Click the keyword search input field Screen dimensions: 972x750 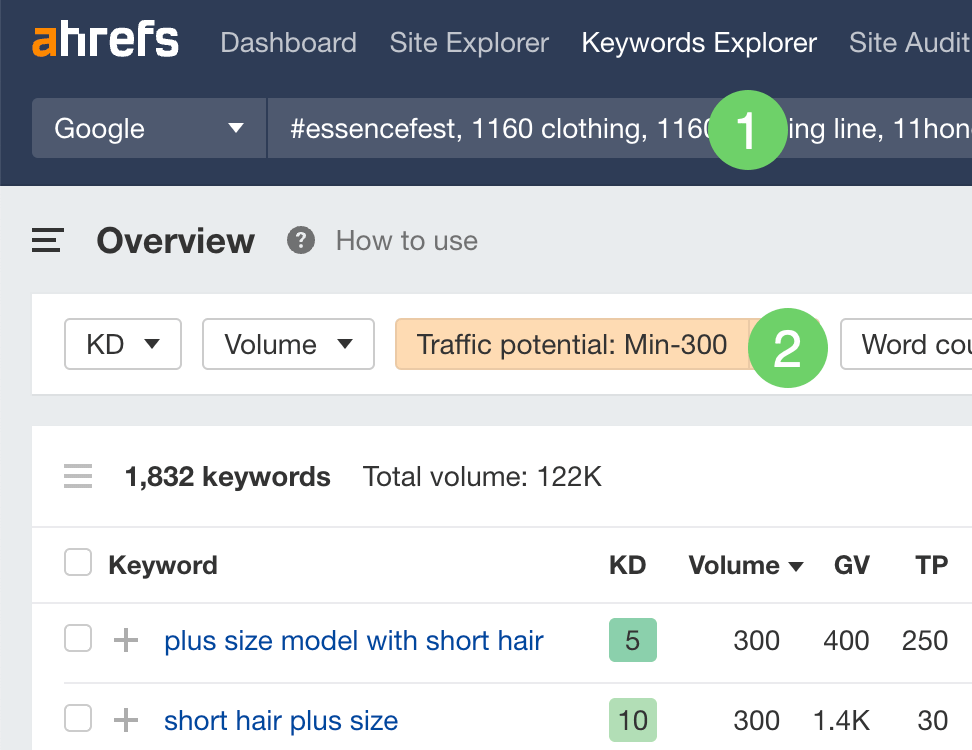(x=450, y=128)
